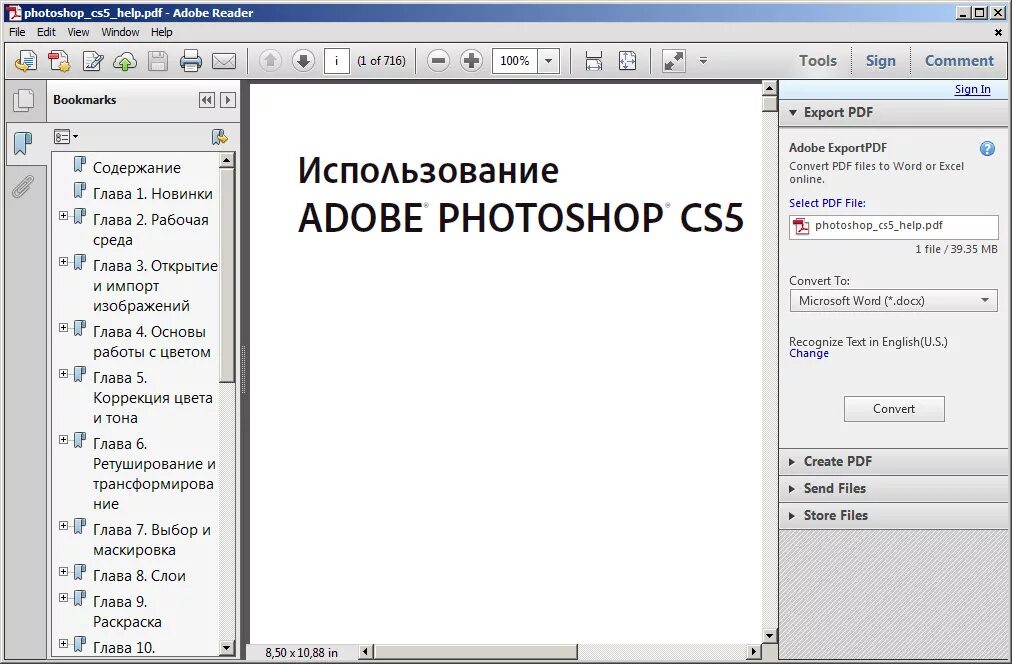Screen dimensions: 1012x664
Task: Switch to the Sign pane
Action: click(x=880, y=61)
